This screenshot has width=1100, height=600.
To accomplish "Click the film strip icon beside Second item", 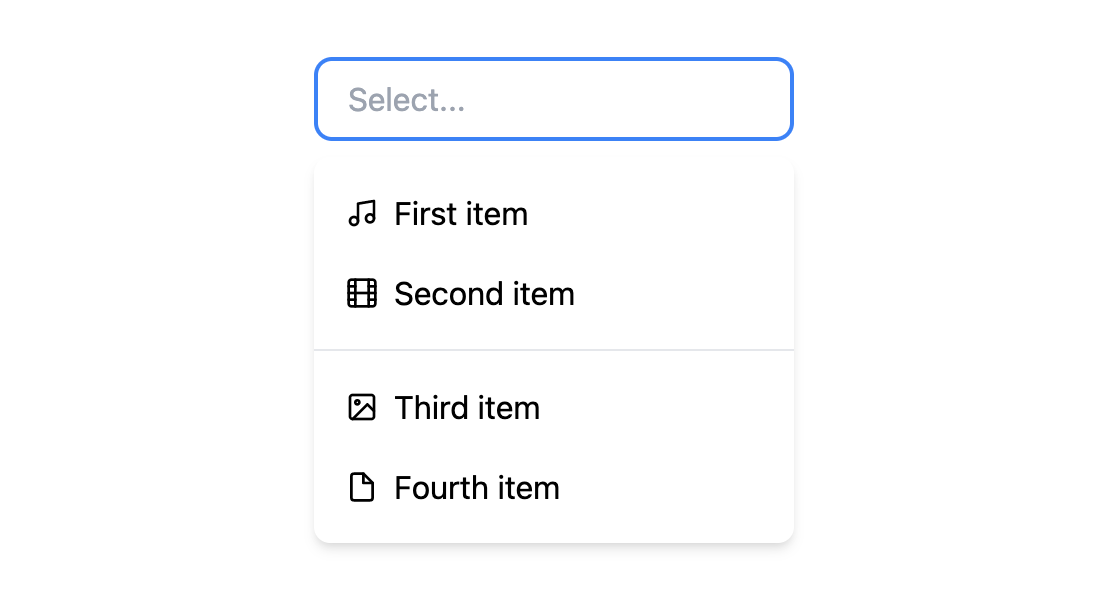I will tap(362, 293).
